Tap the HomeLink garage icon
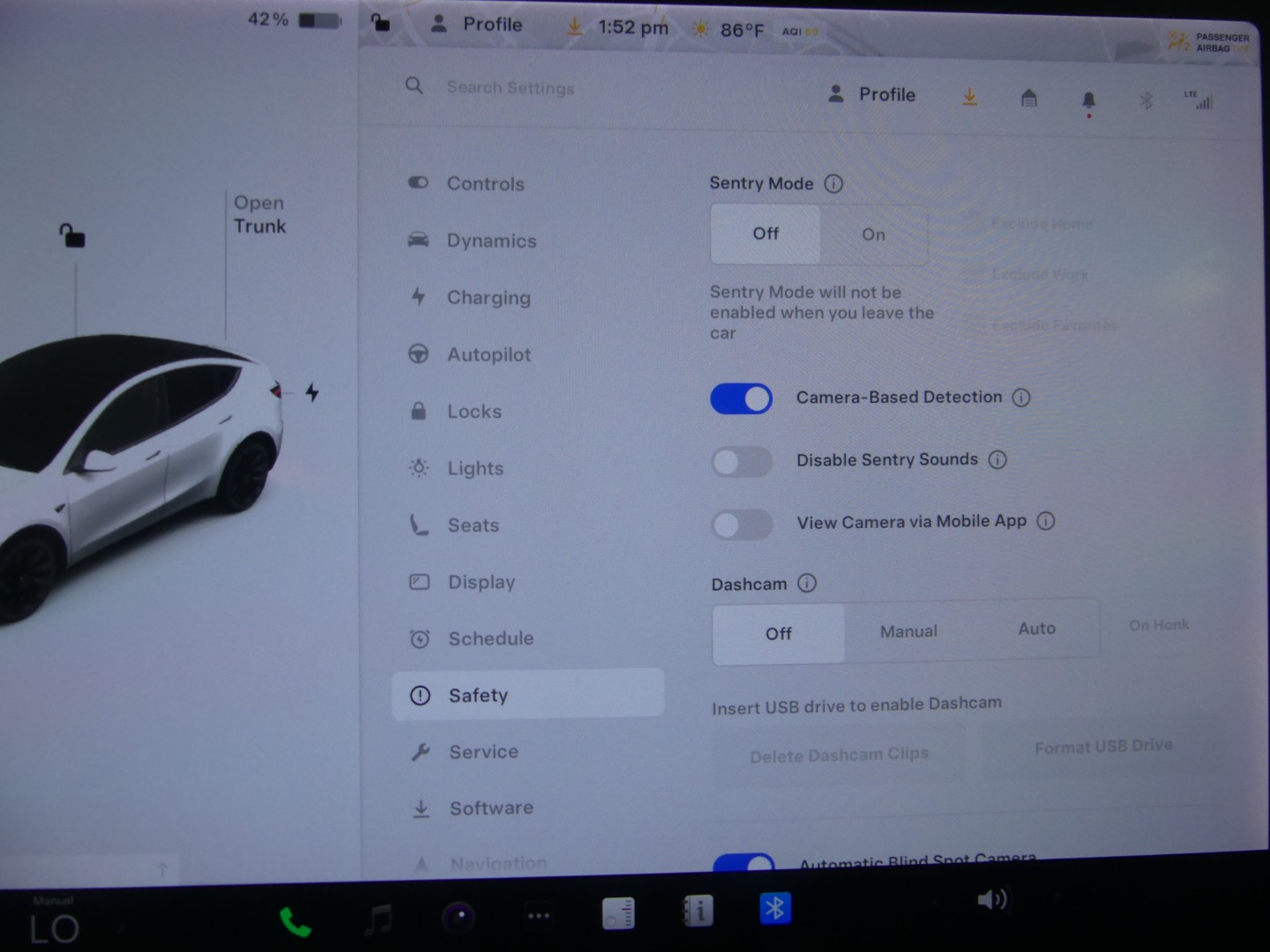Image resolution: width=1270 pixels, height=952 pixels. [1028, 98]
